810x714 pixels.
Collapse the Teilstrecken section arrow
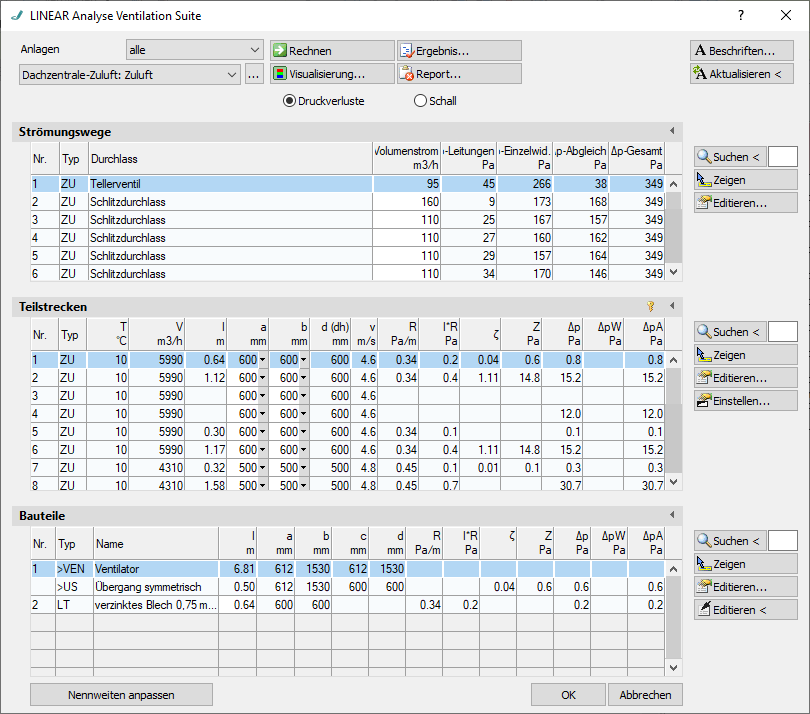coord(672,306)
